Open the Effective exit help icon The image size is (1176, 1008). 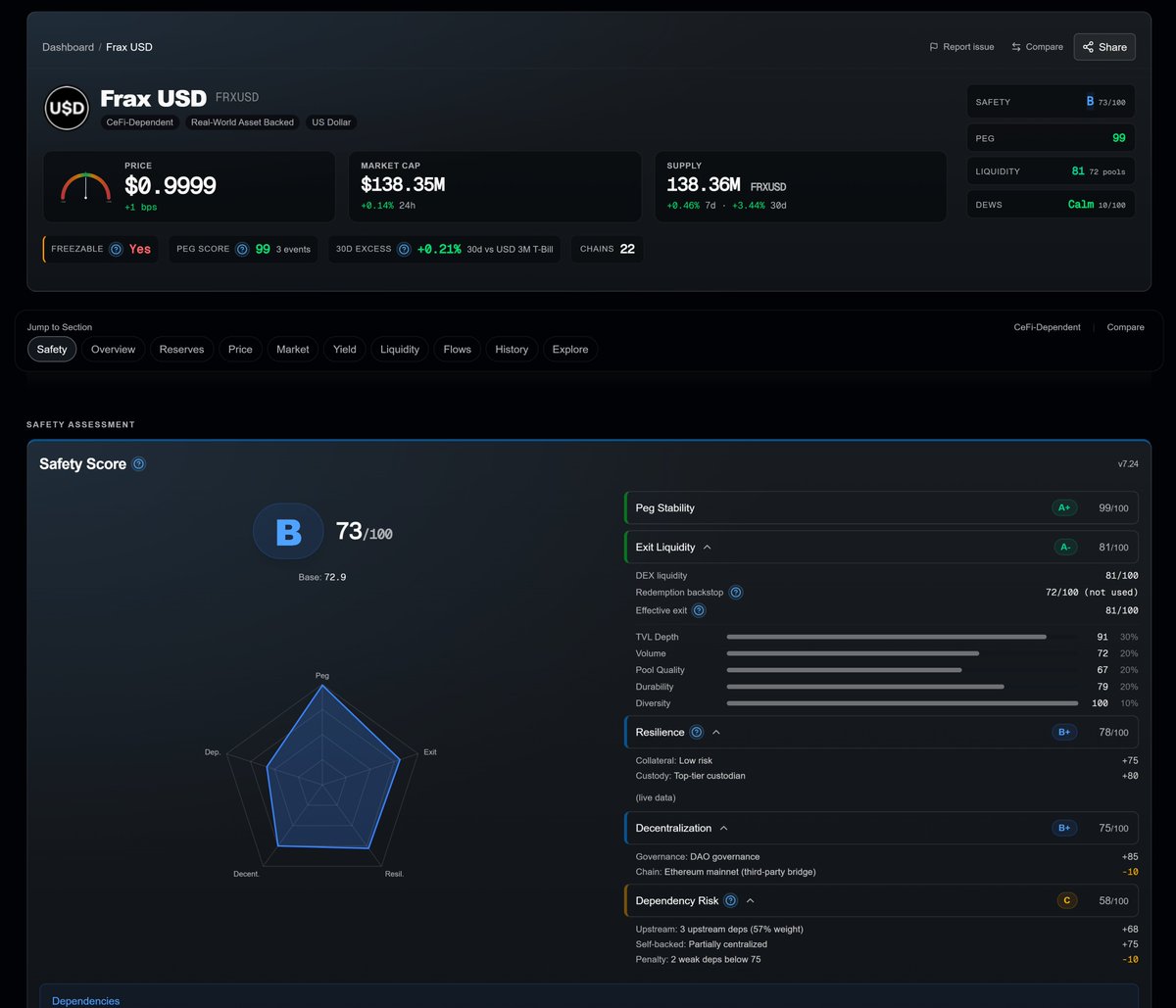[699, 610]
